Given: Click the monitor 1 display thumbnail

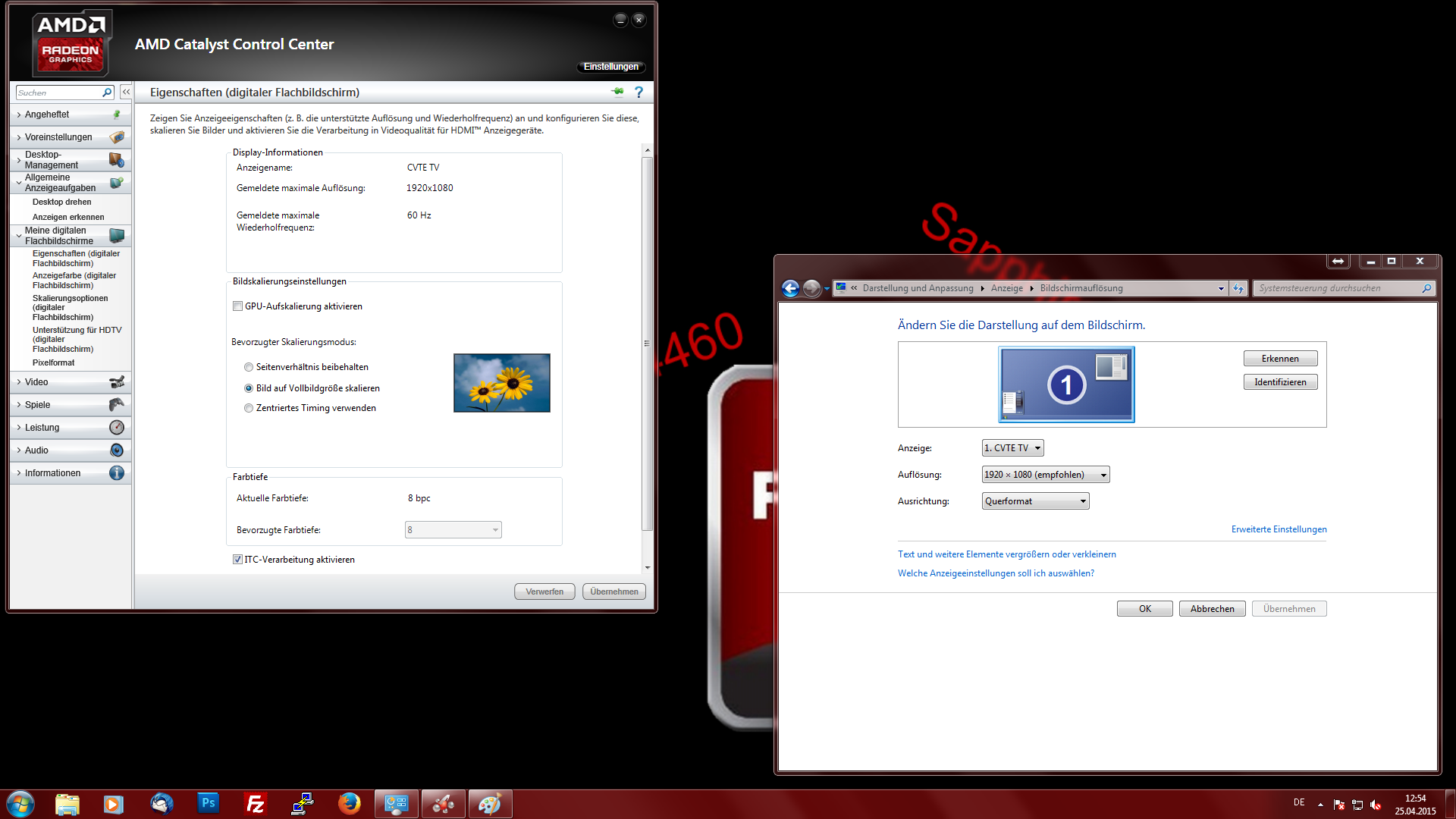Looking at the screenshot, I should 1066,384.
